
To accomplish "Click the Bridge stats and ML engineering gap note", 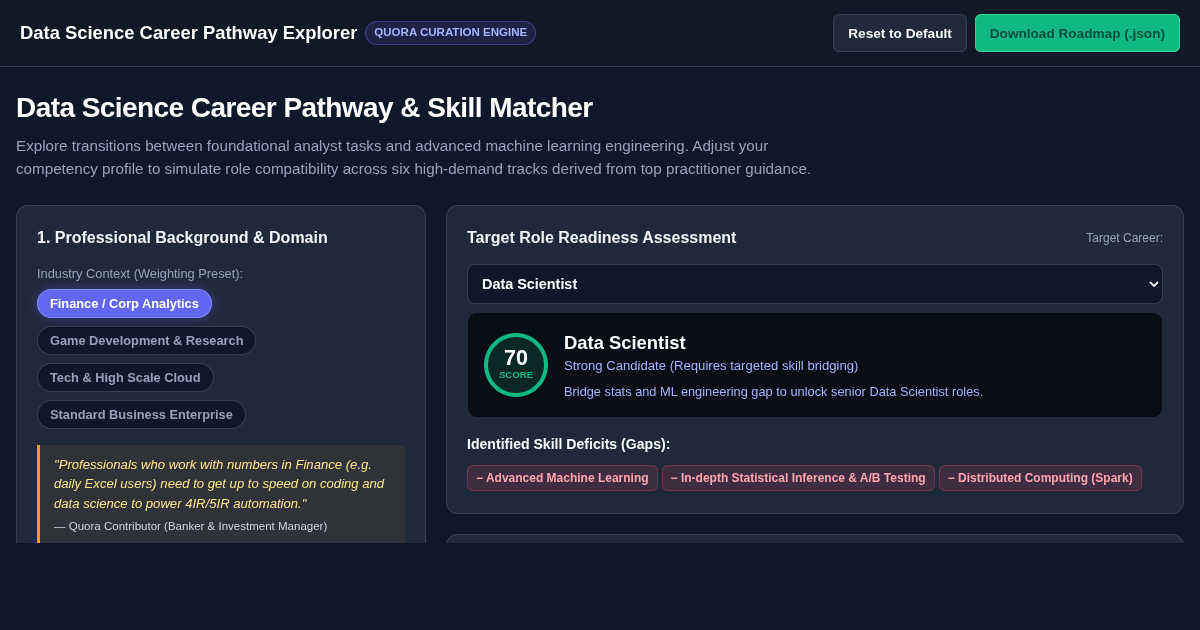I will (x=773, y=392).
